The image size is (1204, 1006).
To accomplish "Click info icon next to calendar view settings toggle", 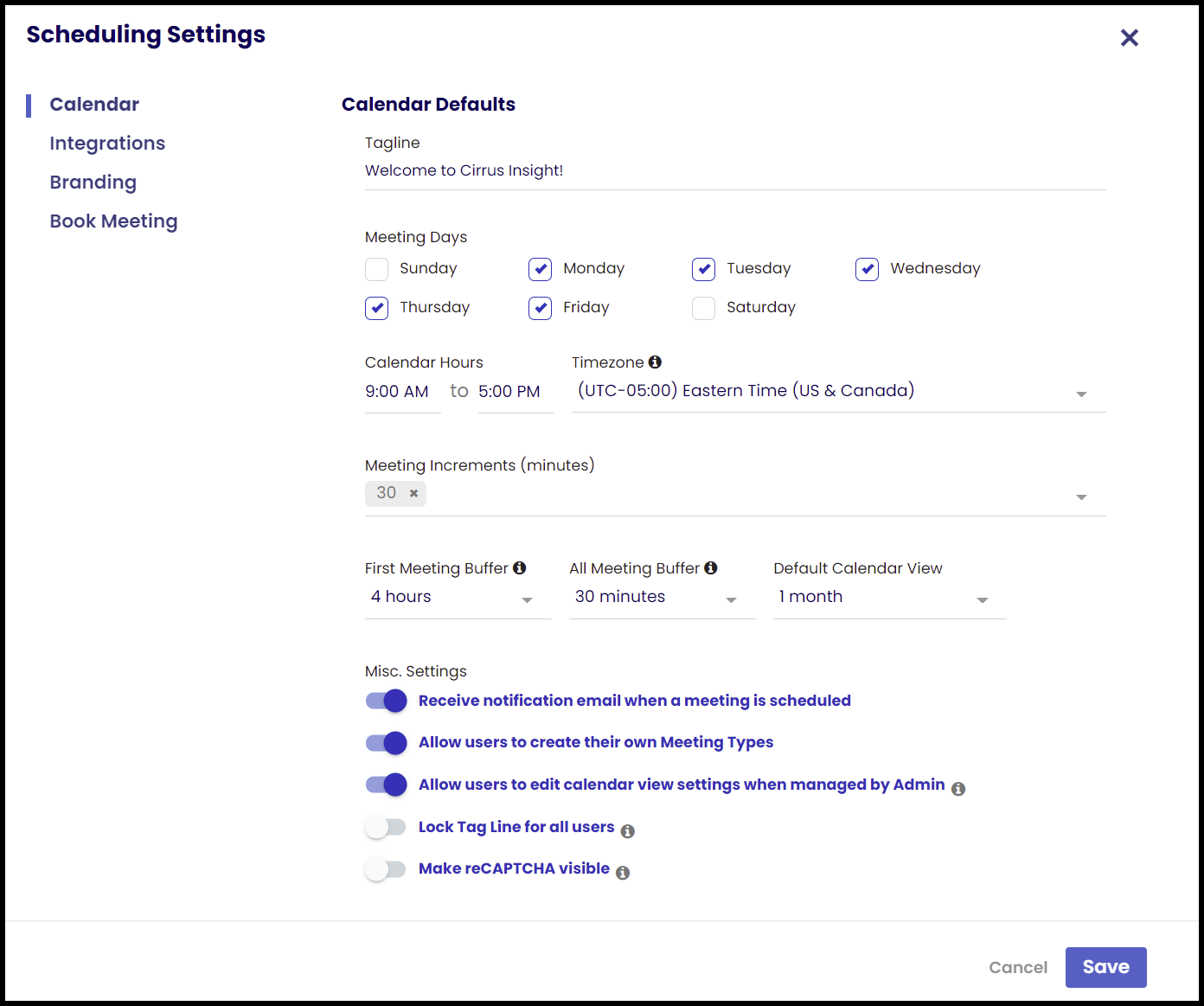I will pos(958,789).
